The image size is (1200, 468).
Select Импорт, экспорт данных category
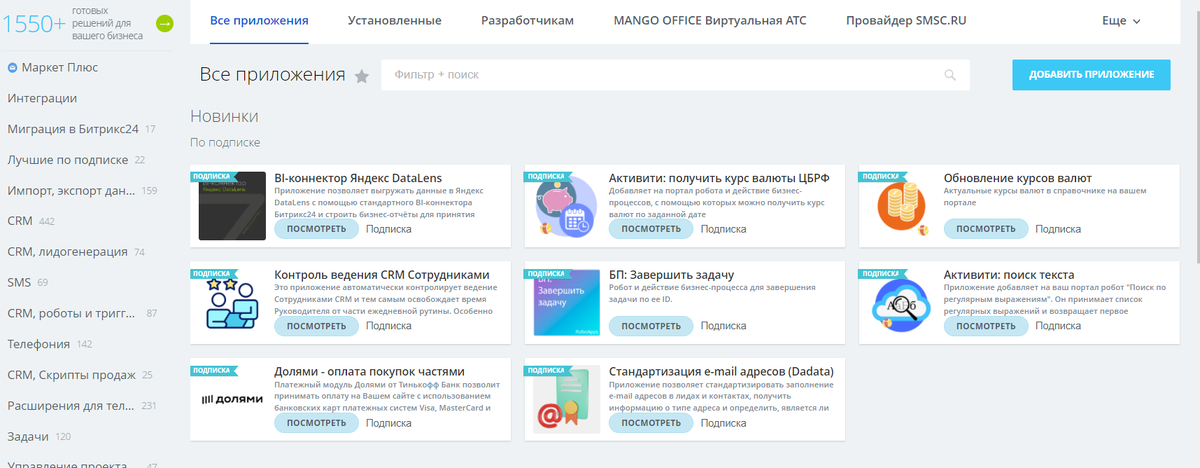[72, 190]
